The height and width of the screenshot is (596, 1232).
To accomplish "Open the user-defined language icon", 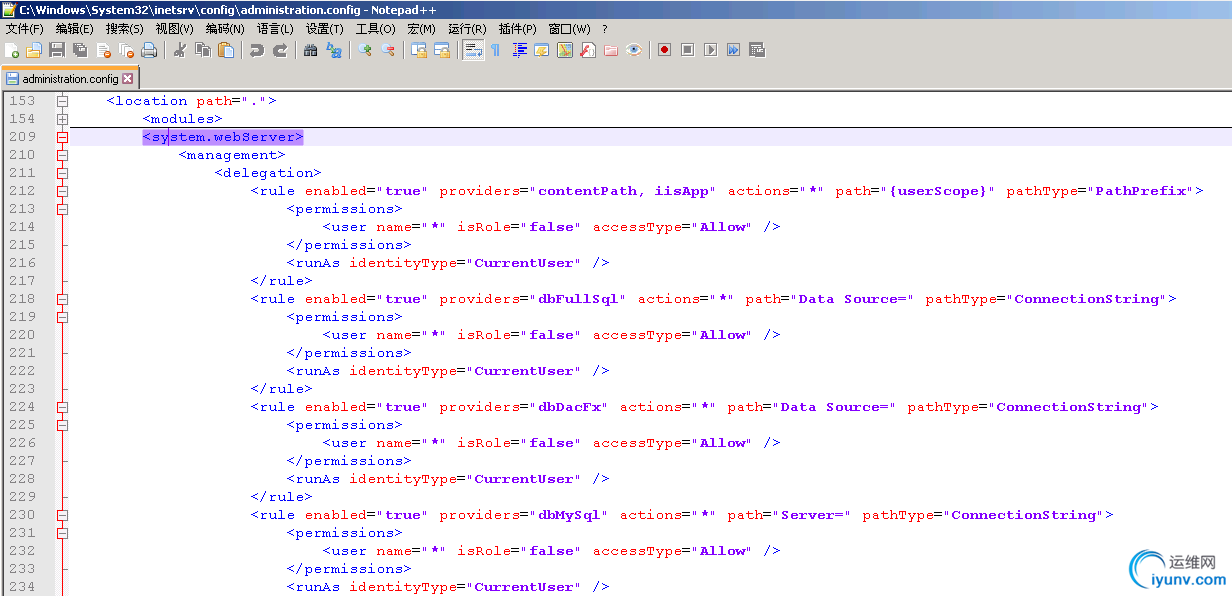I will 541,50.
